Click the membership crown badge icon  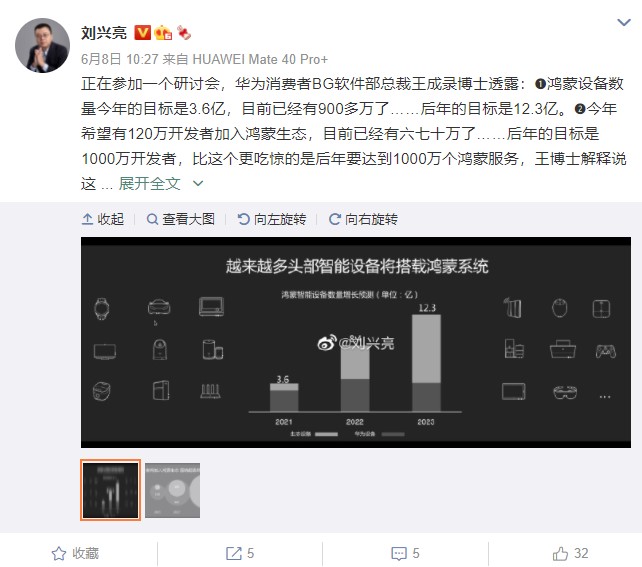point(163,33)
